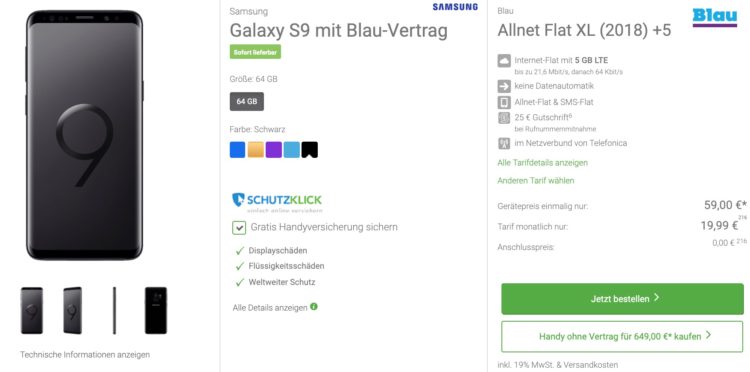Click the Samsung brand logo
Image resolution: width=750 pixels, height=372 pixels.
(455, 7)
